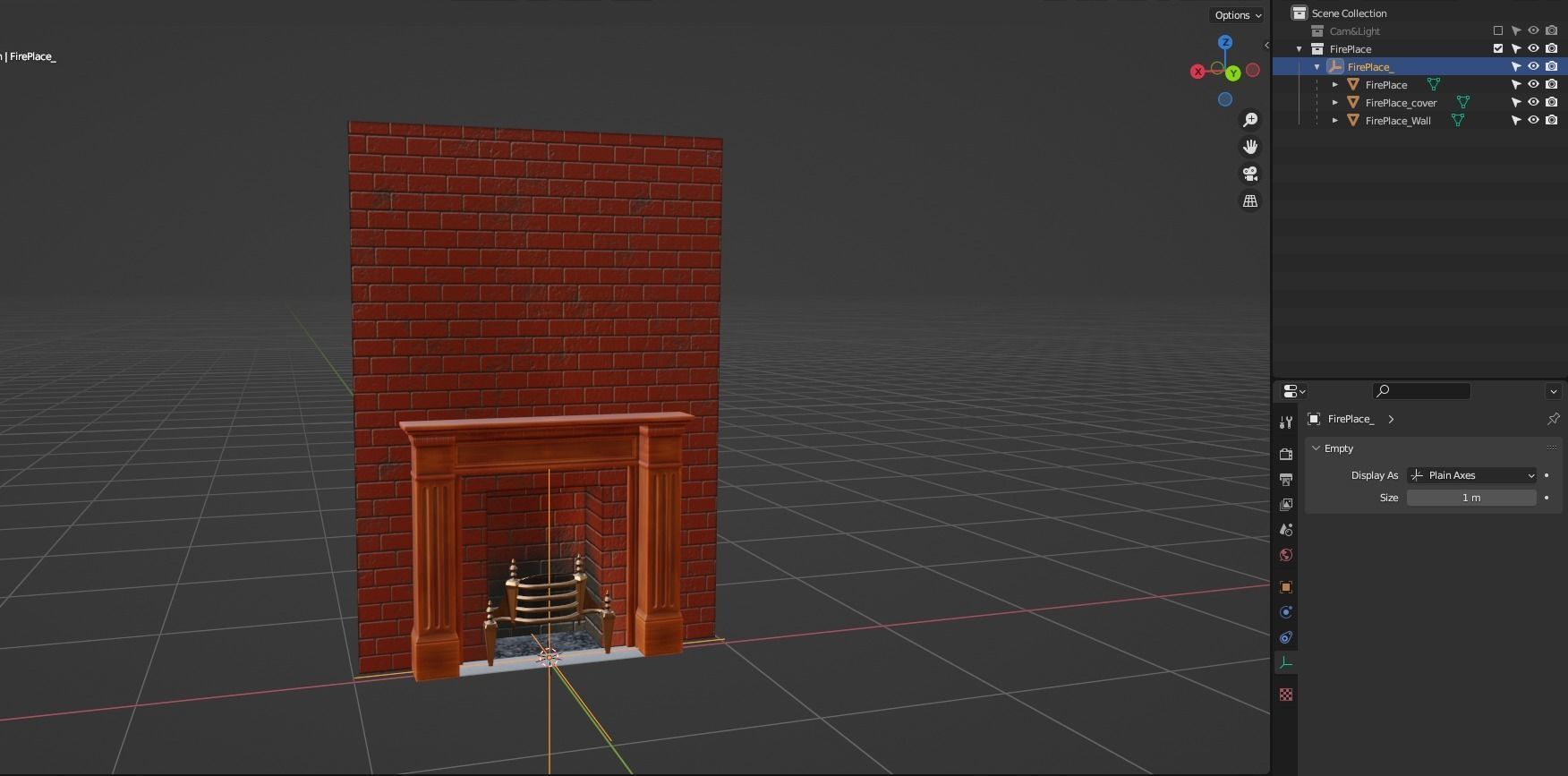Click the empty object icon of FirePlace_
Screen dimensions: 1568x776
[1335, 66]
